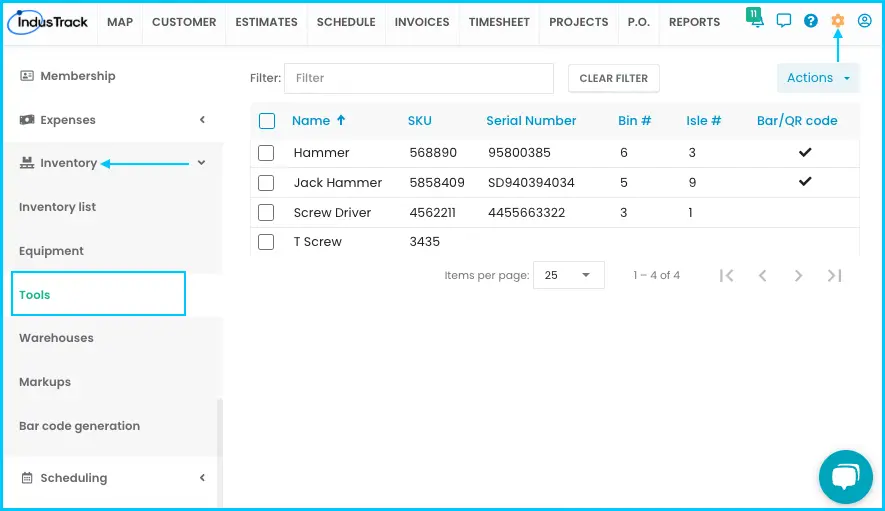This screenshot has width=885, height=511.
Task: Open the orange settings gear icon
Action: (x=838, y=21)
